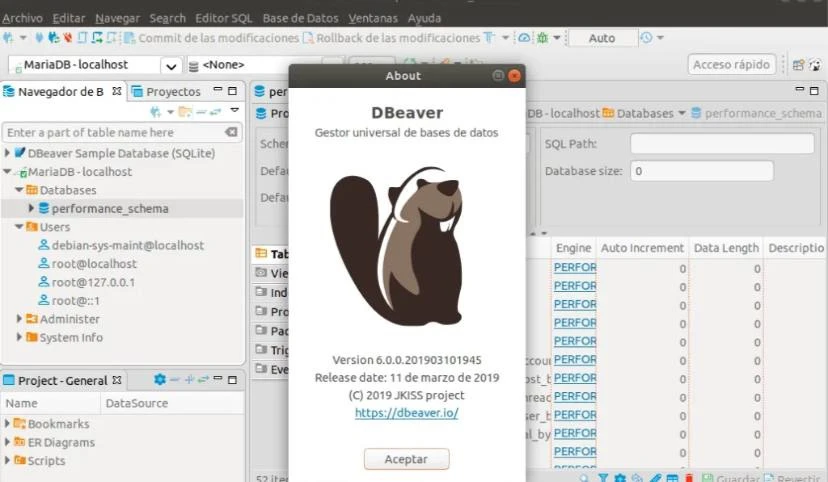Viewport: 828px width, 482px height.
Task: Expand the Administer node
Action: [x=19, y=319]
